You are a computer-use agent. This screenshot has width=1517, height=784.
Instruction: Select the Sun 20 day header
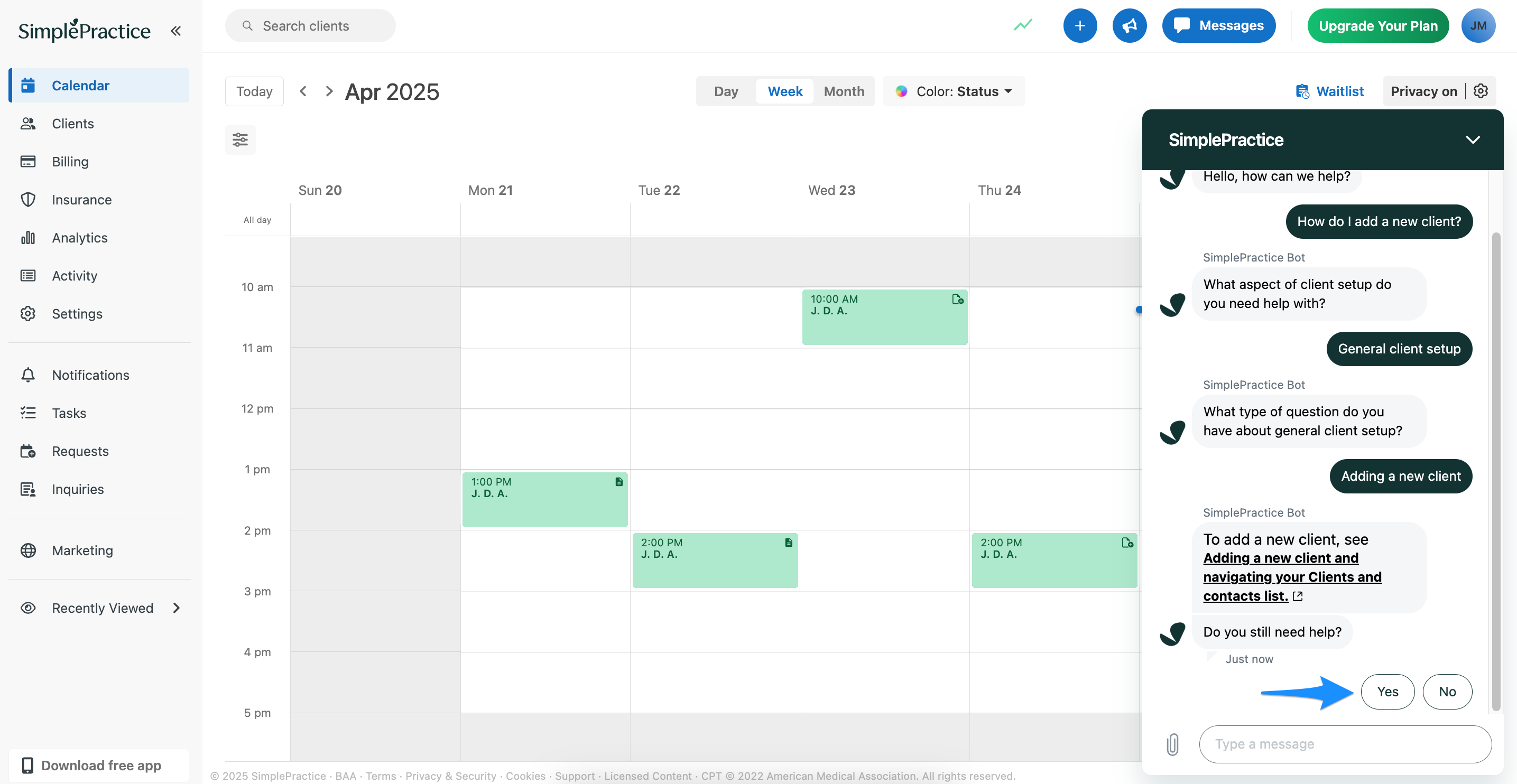point(320,190)
